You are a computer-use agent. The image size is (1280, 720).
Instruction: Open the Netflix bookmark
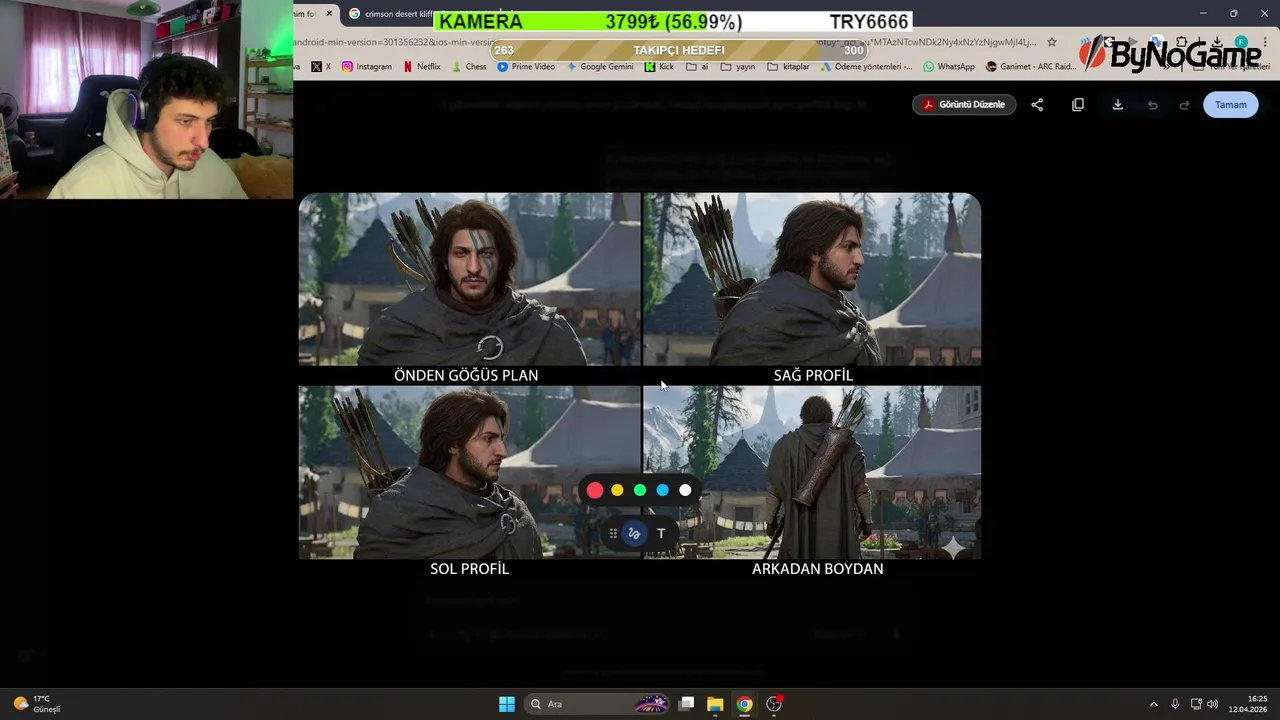tap(422, 67)
